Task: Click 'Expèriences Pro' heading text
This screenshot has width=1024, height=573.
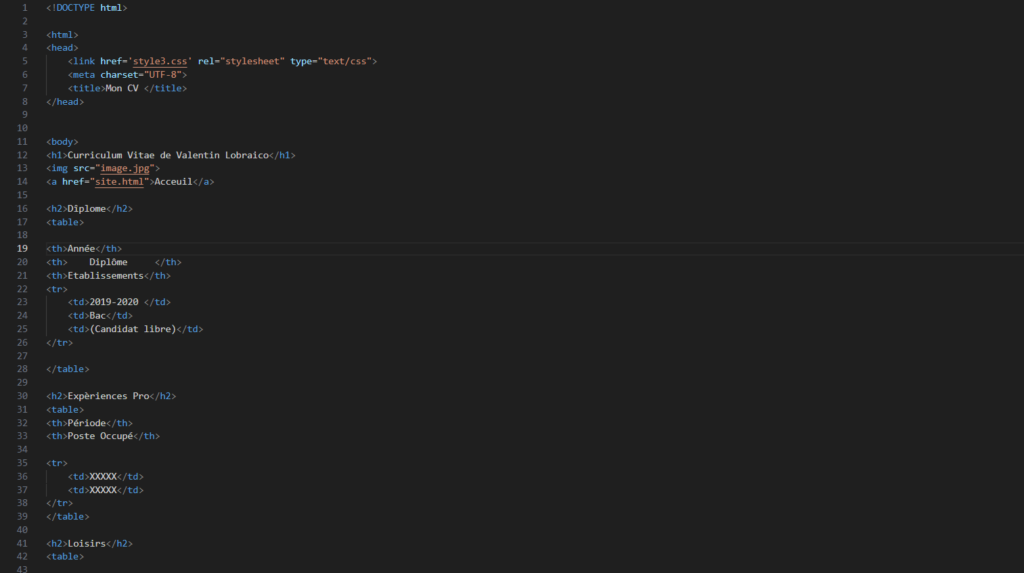Action: tap(108, 396)
